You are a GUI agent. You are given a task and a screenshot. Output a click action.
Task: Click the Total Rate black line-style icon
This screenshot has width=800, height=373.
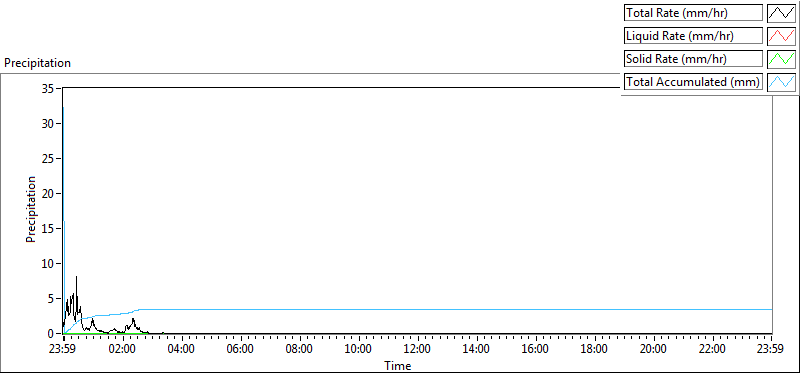tap(781, 13)
